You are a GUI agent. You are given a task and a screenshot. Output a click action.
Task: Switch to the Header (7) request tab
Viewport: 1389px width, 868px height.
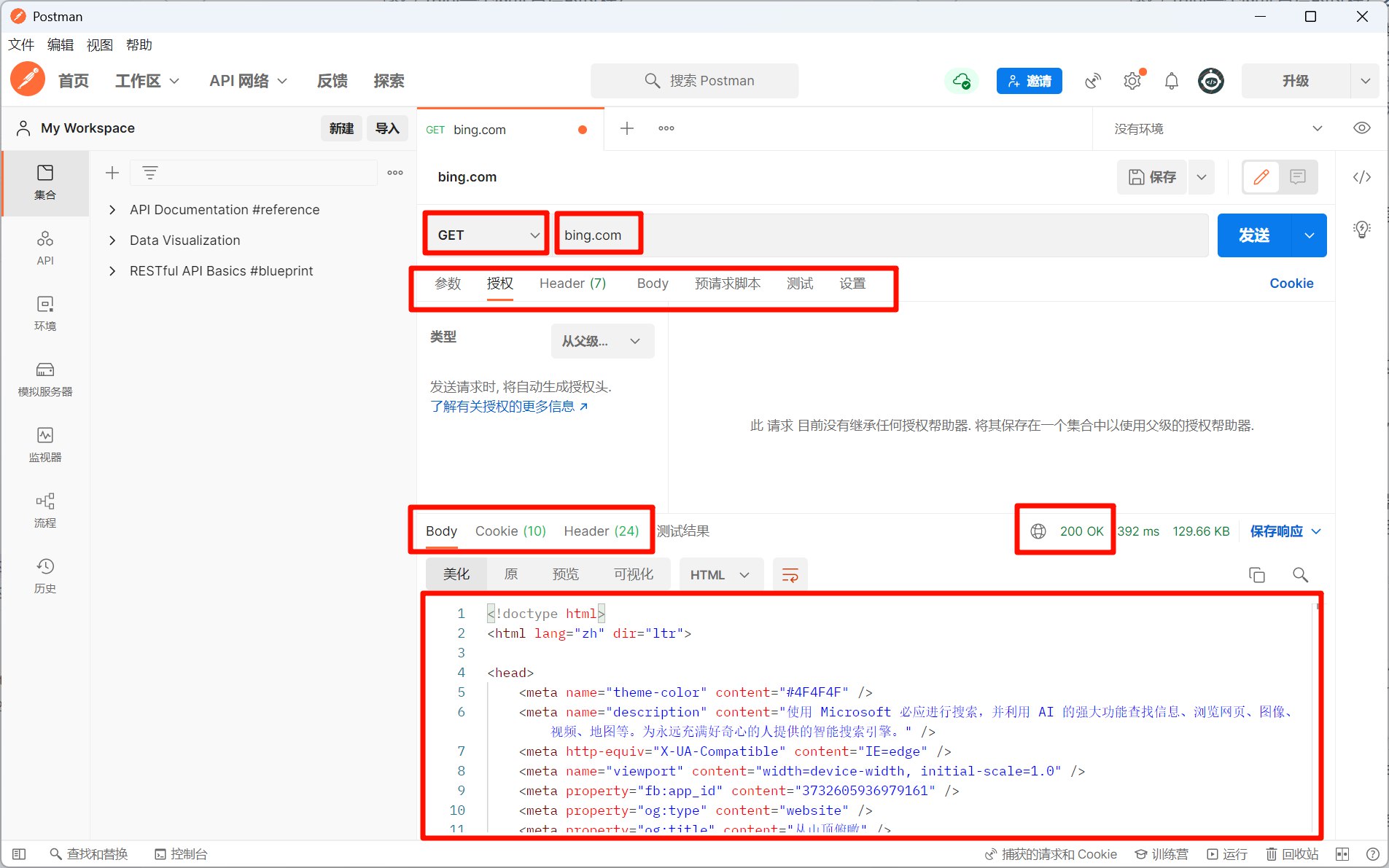[572, 284]
